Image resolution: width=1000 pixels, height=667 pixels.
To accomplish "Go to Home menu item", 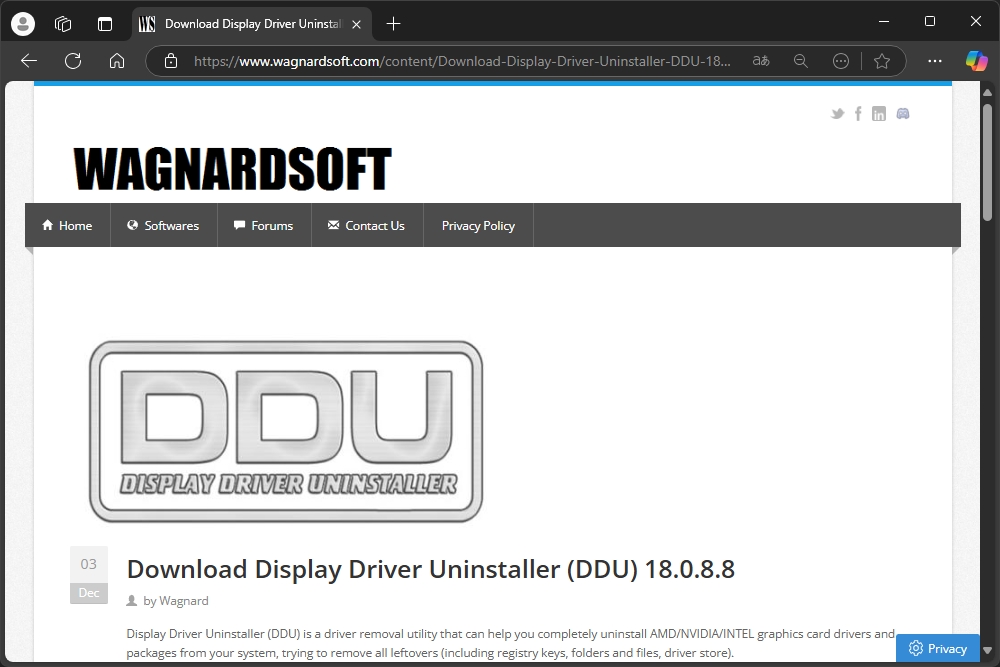I will coord(68,226).
